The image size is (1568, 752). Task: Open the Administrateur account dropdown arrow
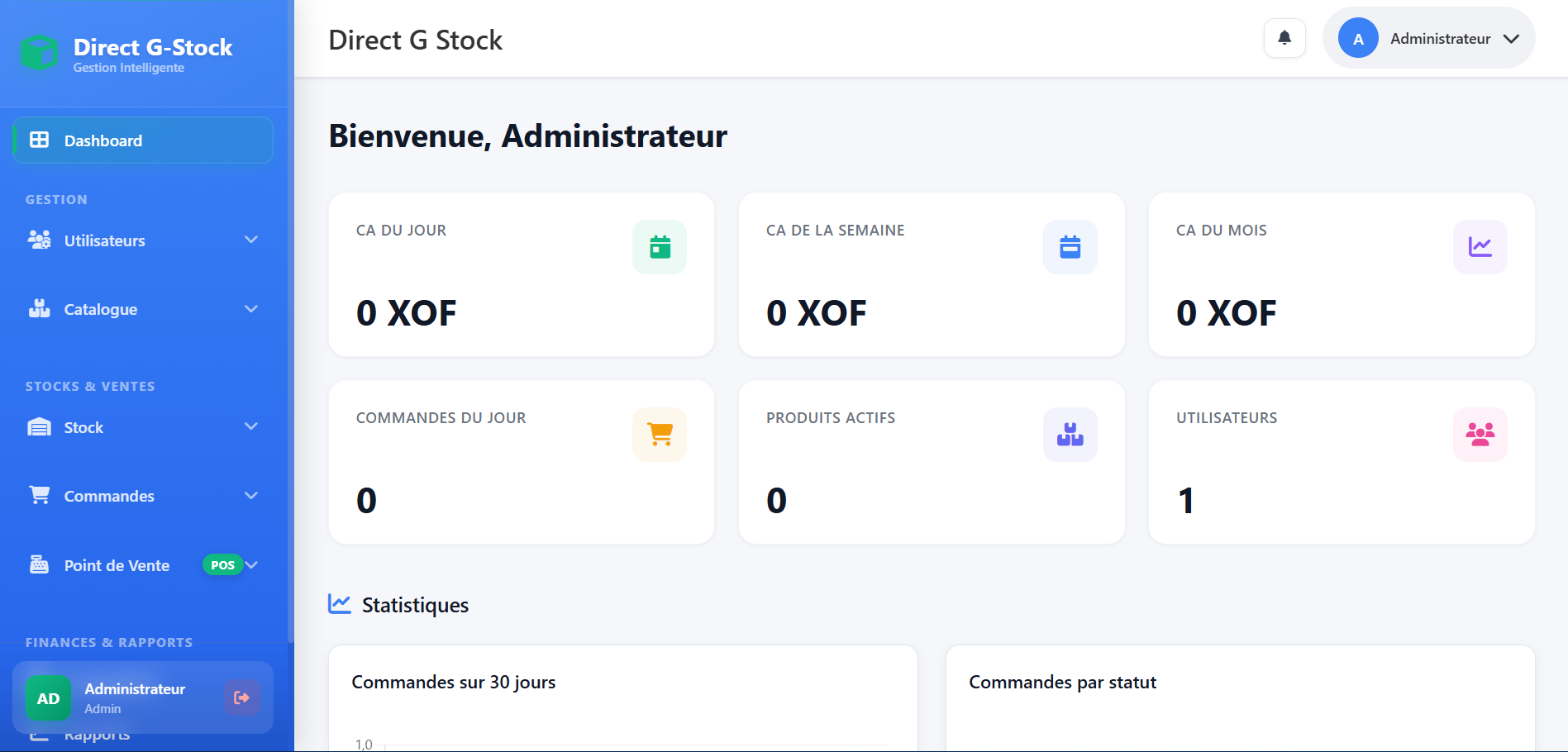pos(1511,39)
